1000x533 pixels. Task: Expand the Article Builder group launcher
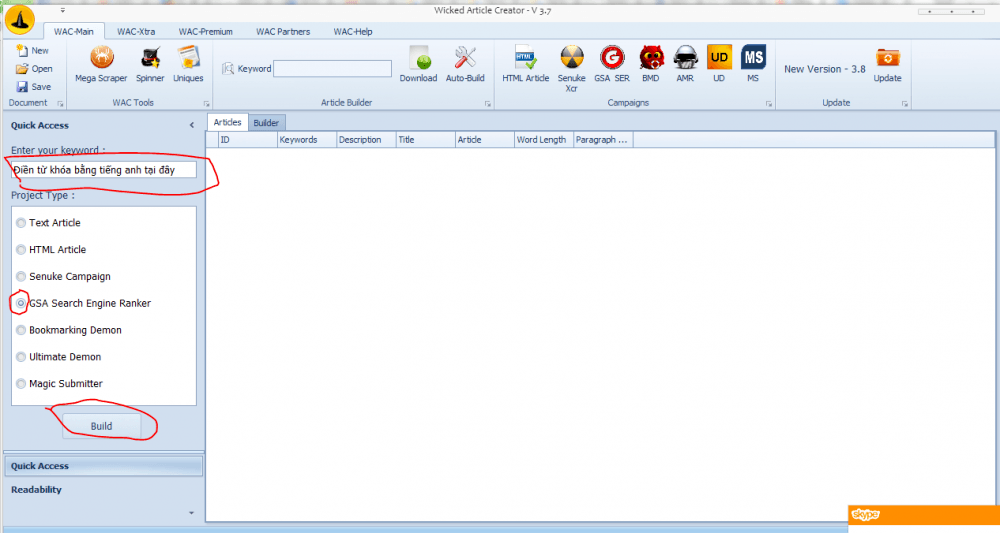coord(488,103)
